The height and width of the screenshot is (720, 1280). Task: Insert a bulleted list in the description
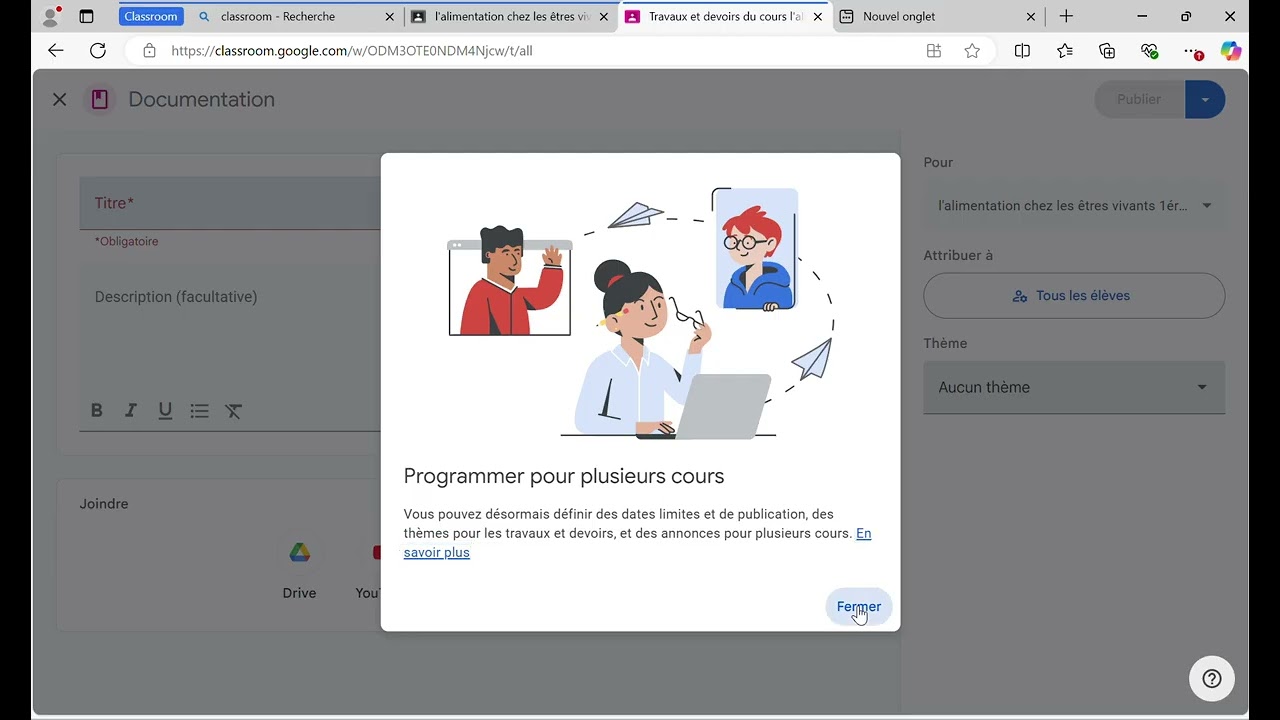[199, 411]
